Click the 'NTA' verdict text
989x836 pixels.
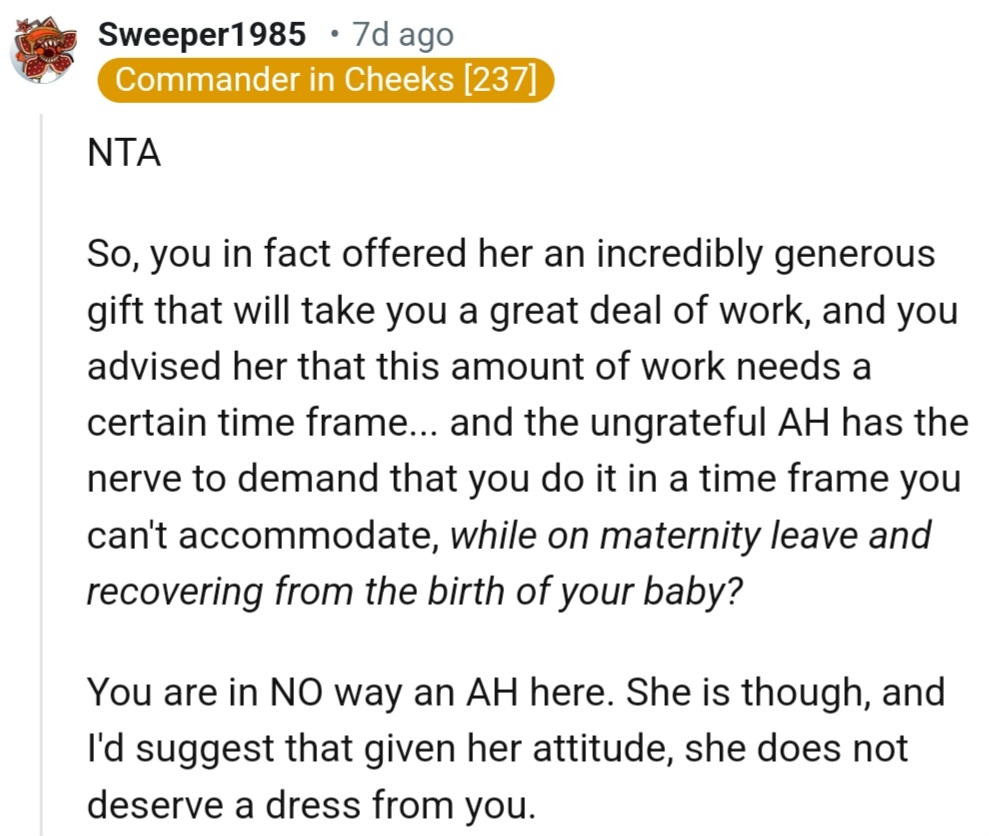(124, 153)
